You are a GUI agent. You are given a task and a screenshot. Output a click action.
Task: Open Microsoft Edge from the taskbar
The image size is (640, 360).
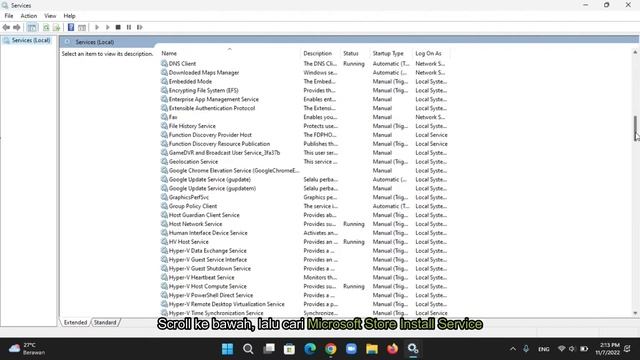(310, 349)
